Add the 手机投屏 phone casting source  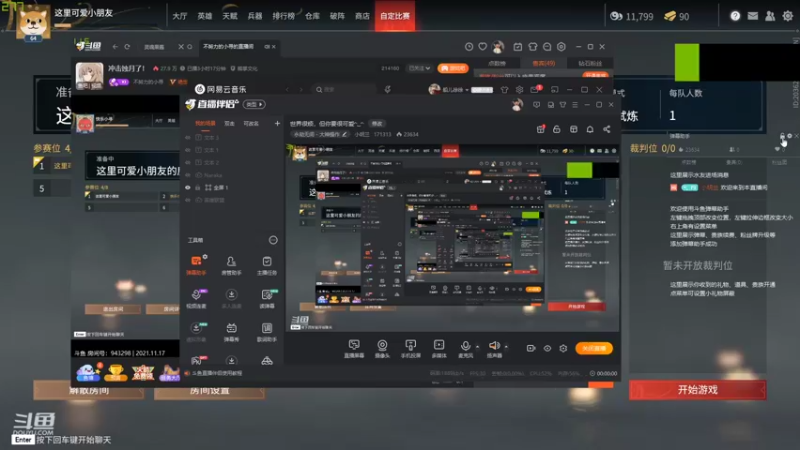click(410, 349)
